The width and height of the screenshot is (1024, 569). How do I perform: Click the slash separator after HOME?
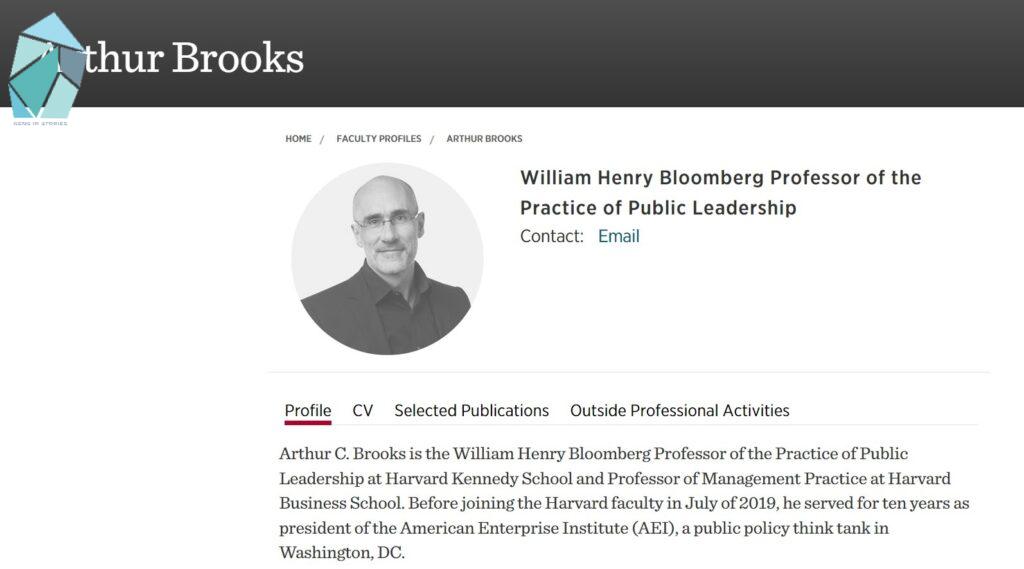click(322, 139)
